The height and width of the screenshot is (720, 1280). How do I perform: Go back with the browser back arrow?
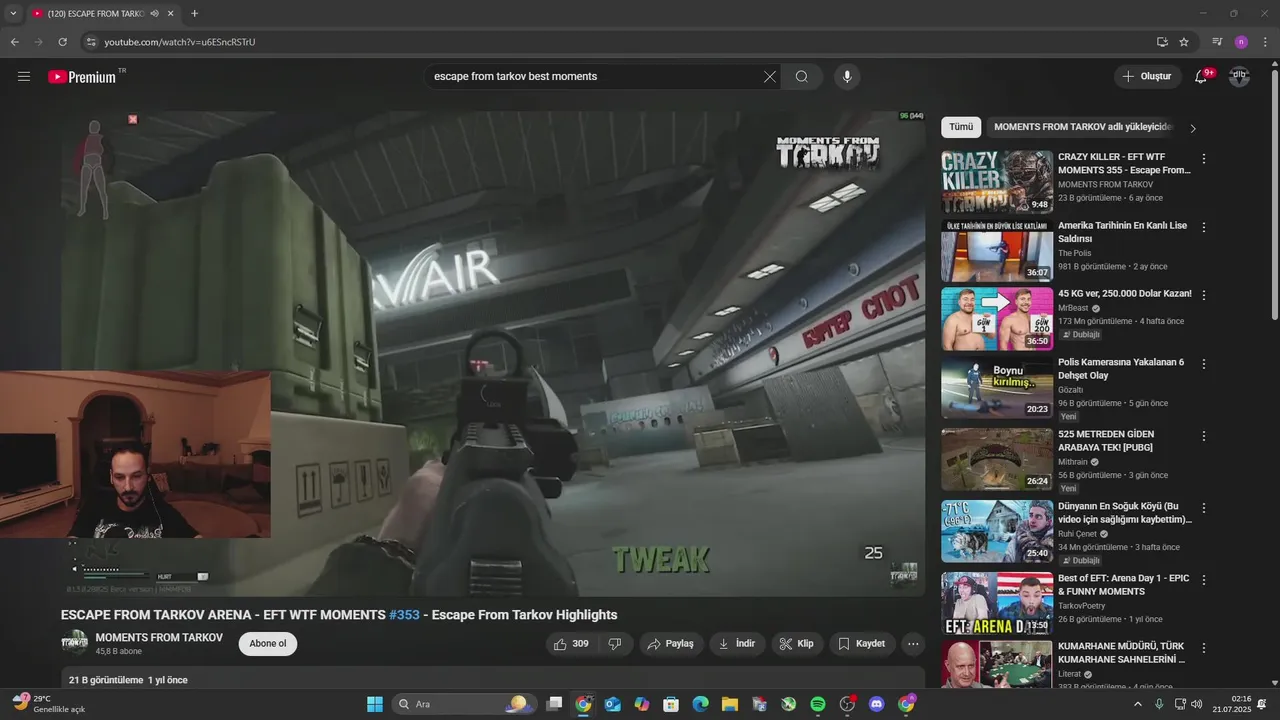(x=15, y=42)
